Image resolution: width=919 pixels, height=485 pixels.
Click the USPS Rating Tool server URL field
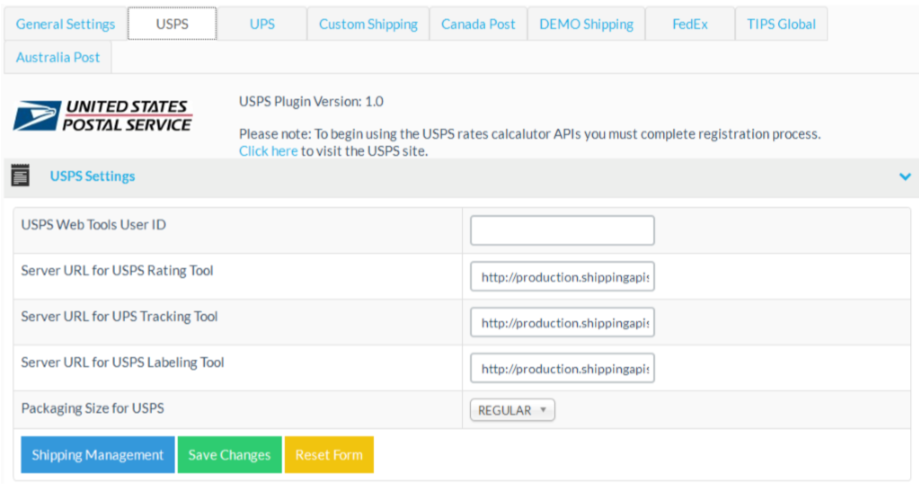click(x=562, y=277)
